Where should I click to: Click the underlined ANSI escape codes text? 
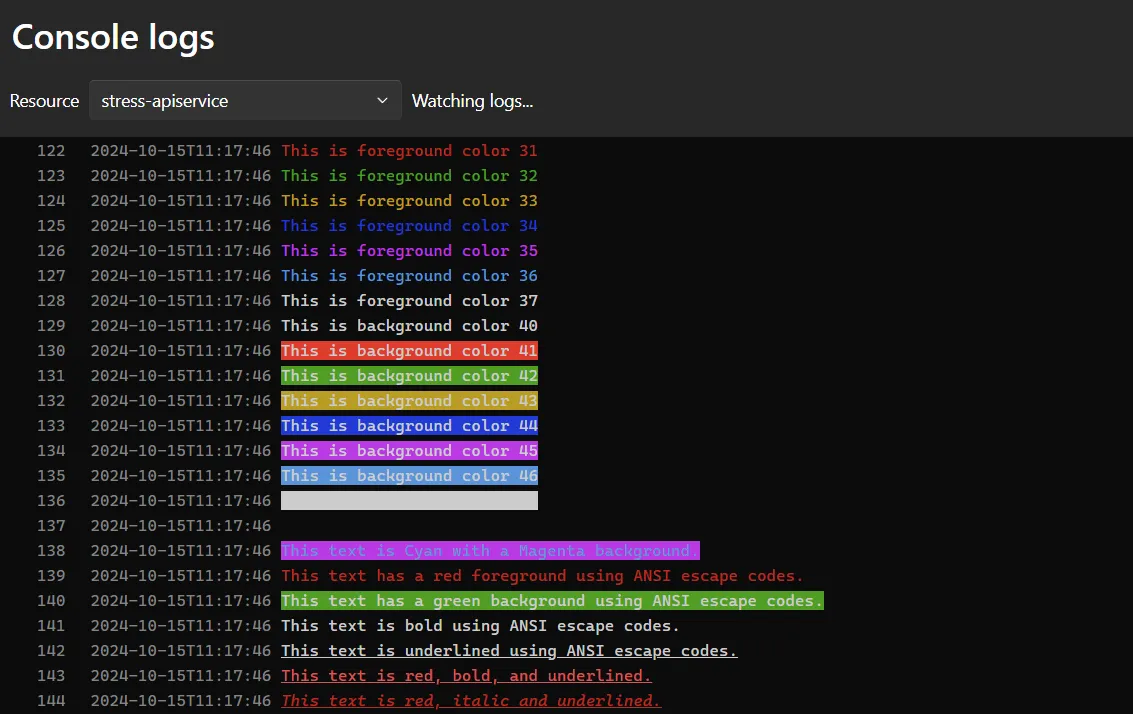(510, 650)
